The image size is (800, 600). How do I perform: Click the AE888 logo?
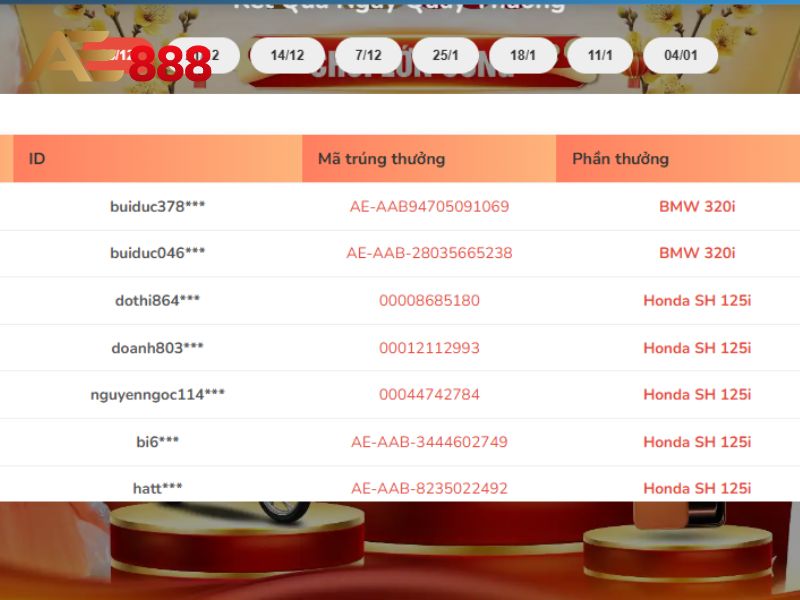(120, 60)
